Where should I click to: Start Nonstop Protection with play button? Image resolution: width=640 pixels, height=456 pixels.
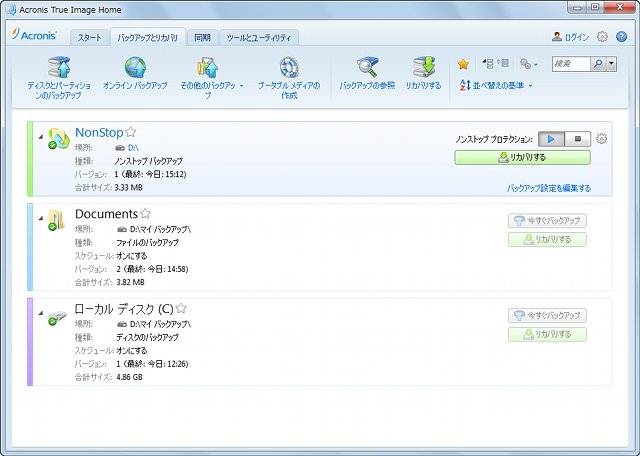click(x=551, y=139)
